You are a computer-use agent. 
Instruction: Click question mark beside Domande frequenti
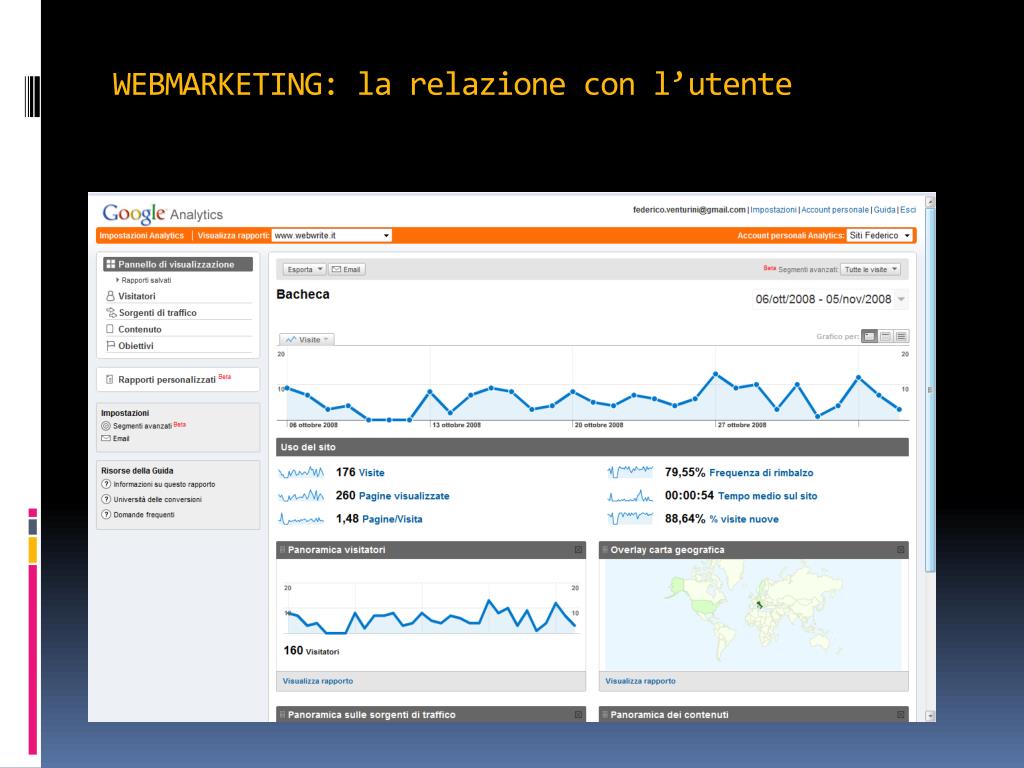coord(106,515)
